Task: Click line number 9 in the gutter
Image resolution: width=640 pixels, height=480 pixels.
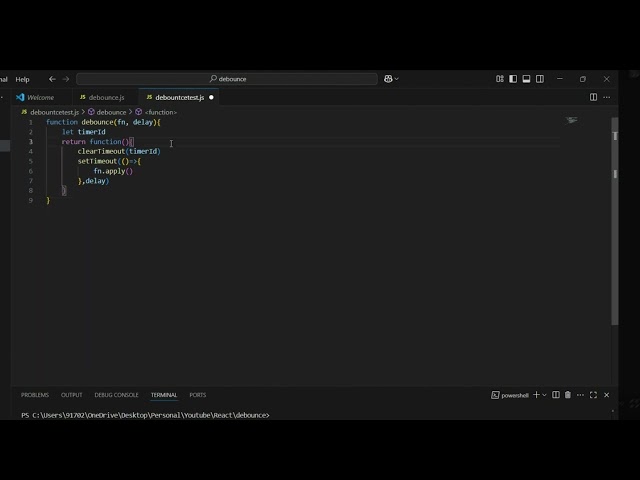Action: click(x=31, y=200)
